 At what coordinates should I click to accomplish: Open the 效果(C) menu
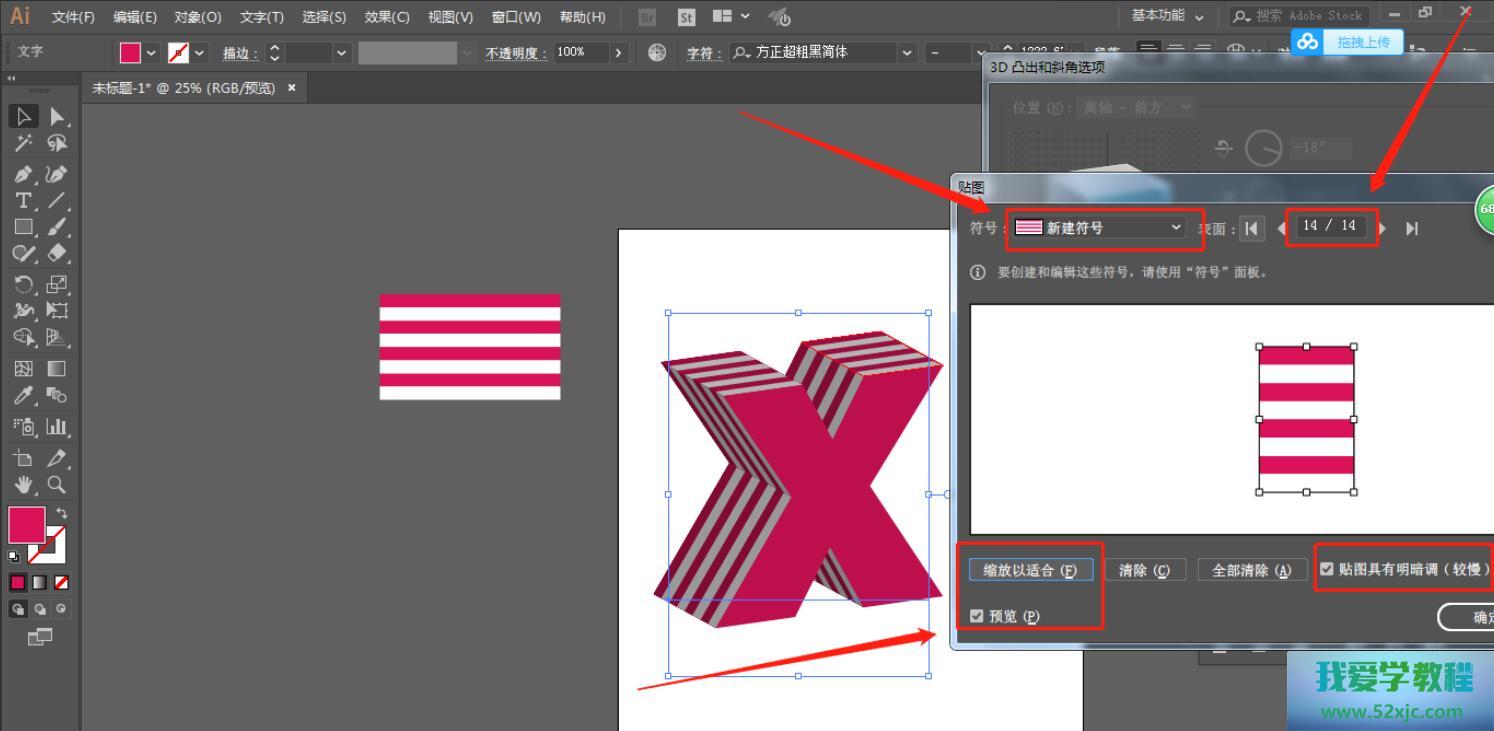(x=387, y=17)
